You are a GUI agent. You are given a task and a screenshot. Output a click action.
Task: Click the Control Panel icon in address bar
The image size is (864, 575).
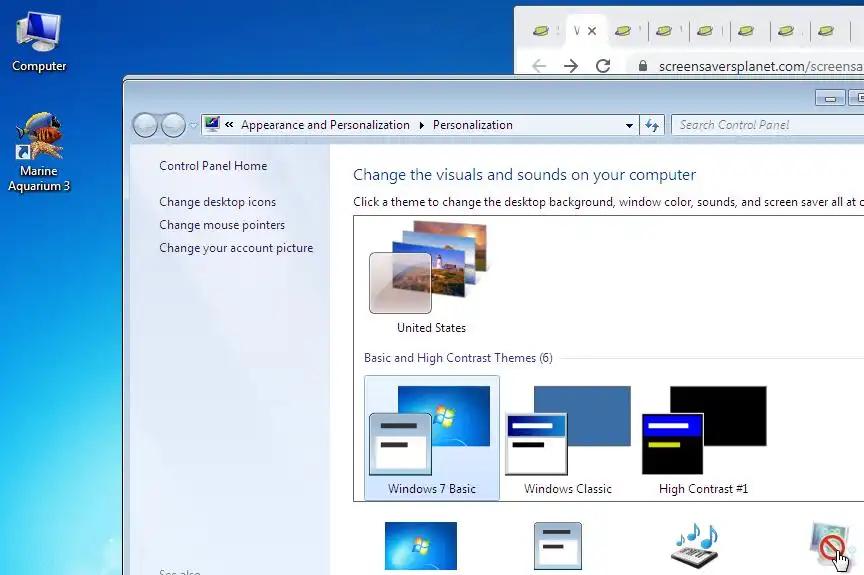pos(212,125)
